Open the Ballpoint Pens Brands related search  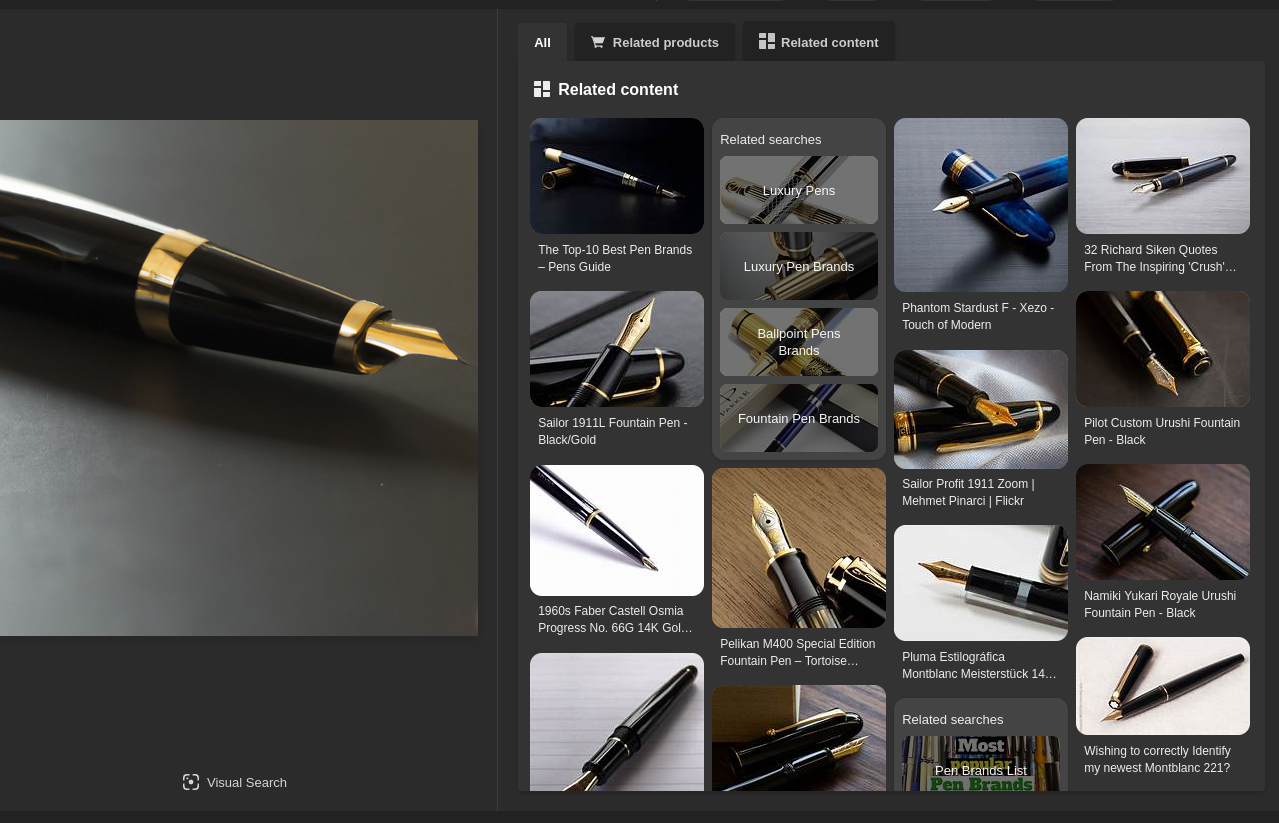tap(799, 342)
